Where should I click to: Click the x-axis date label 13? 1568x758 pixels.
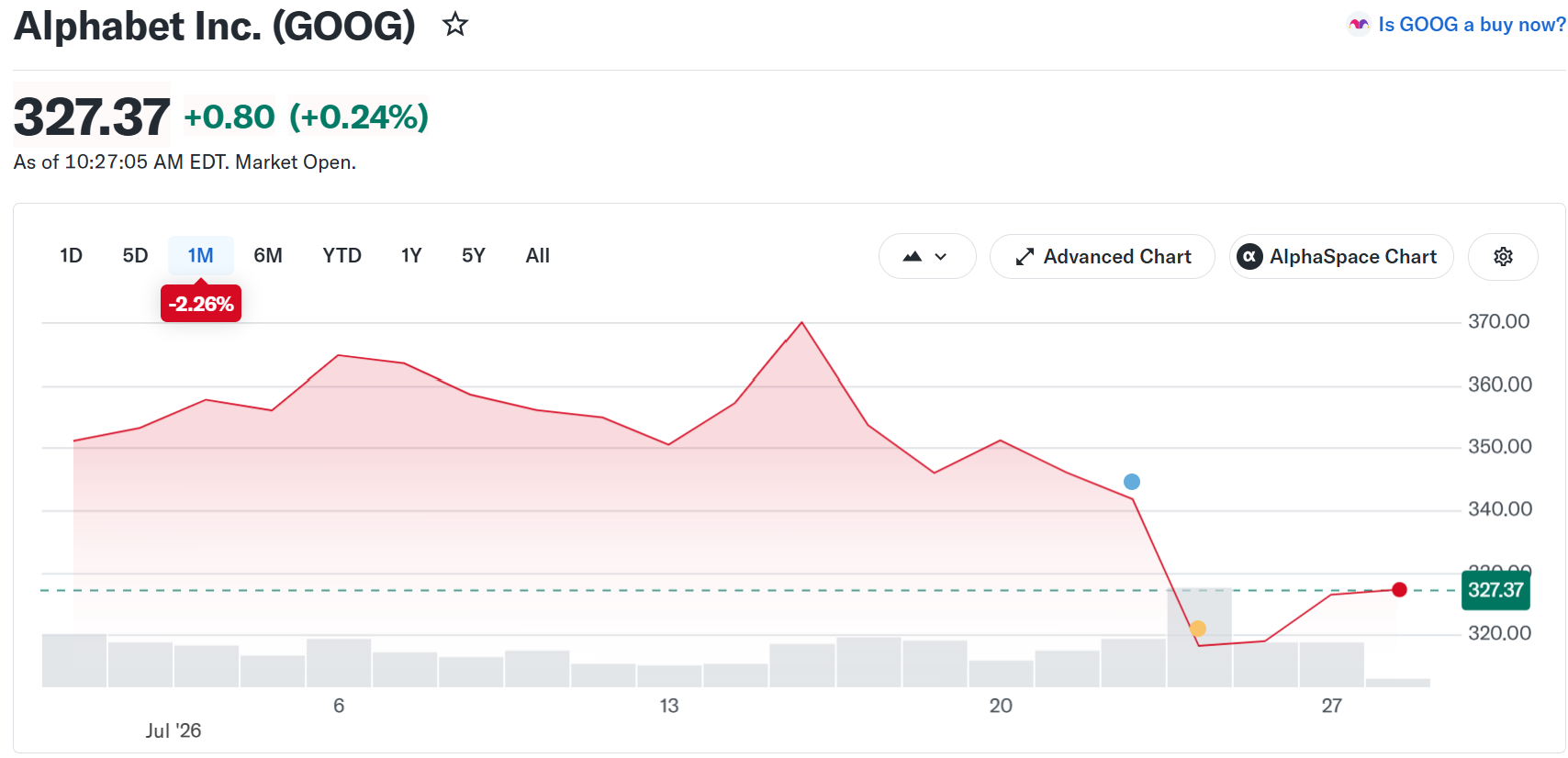[x=669, y=706]
